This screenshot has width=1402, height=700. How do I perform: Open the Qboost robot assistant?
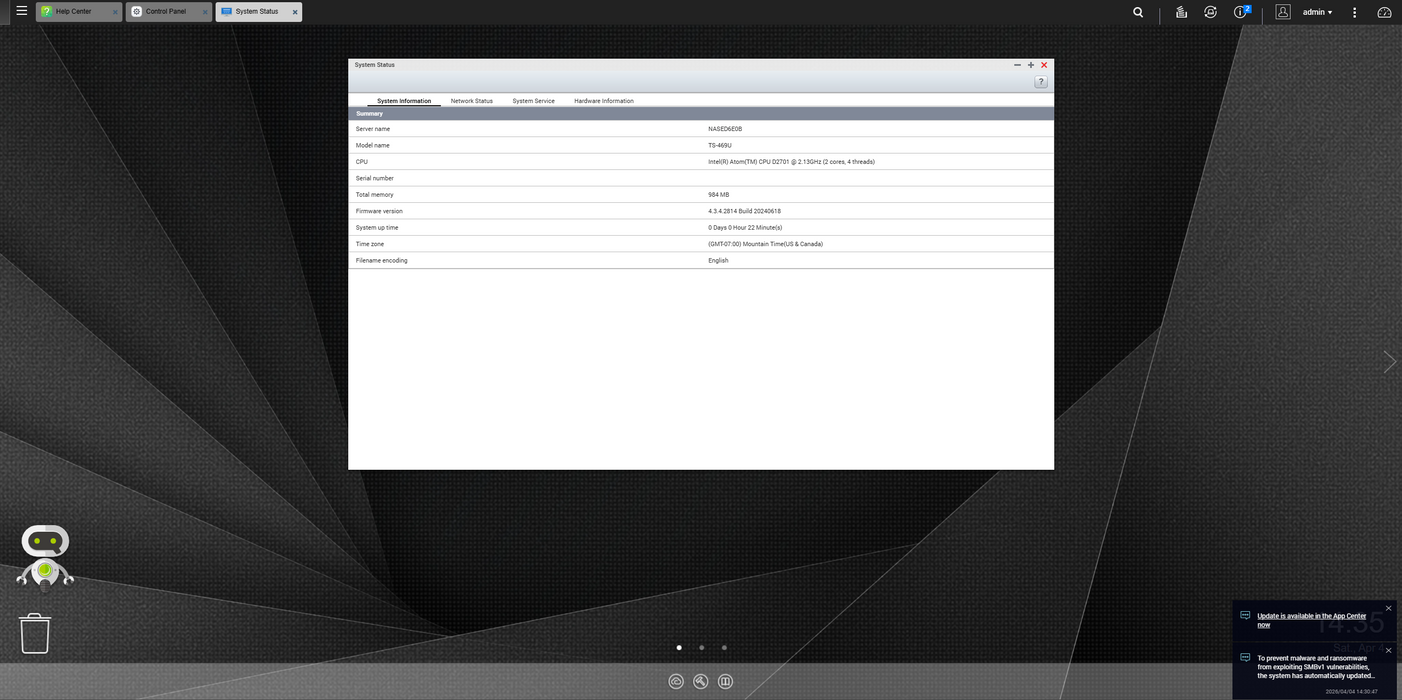45,555
